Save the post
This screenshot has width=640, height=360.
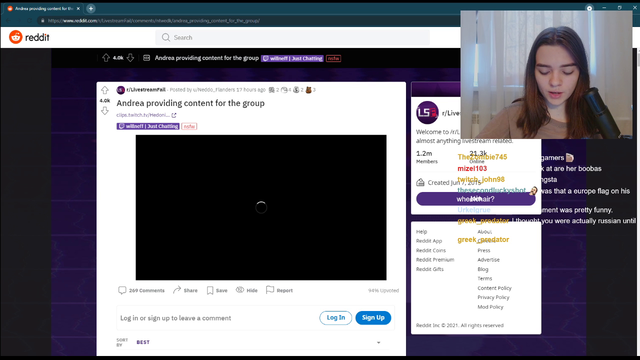217,290
